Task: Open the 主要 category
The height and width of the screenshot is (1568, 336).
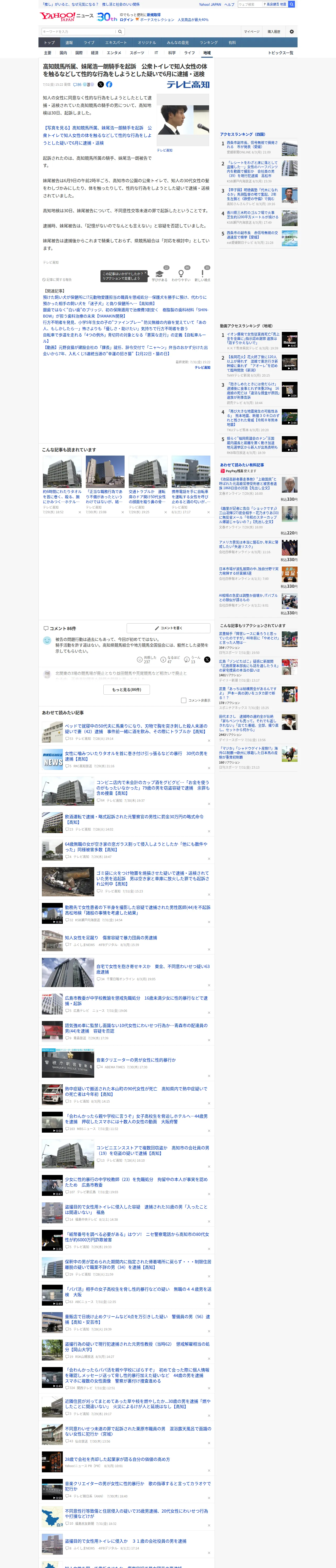Action: 48,53
